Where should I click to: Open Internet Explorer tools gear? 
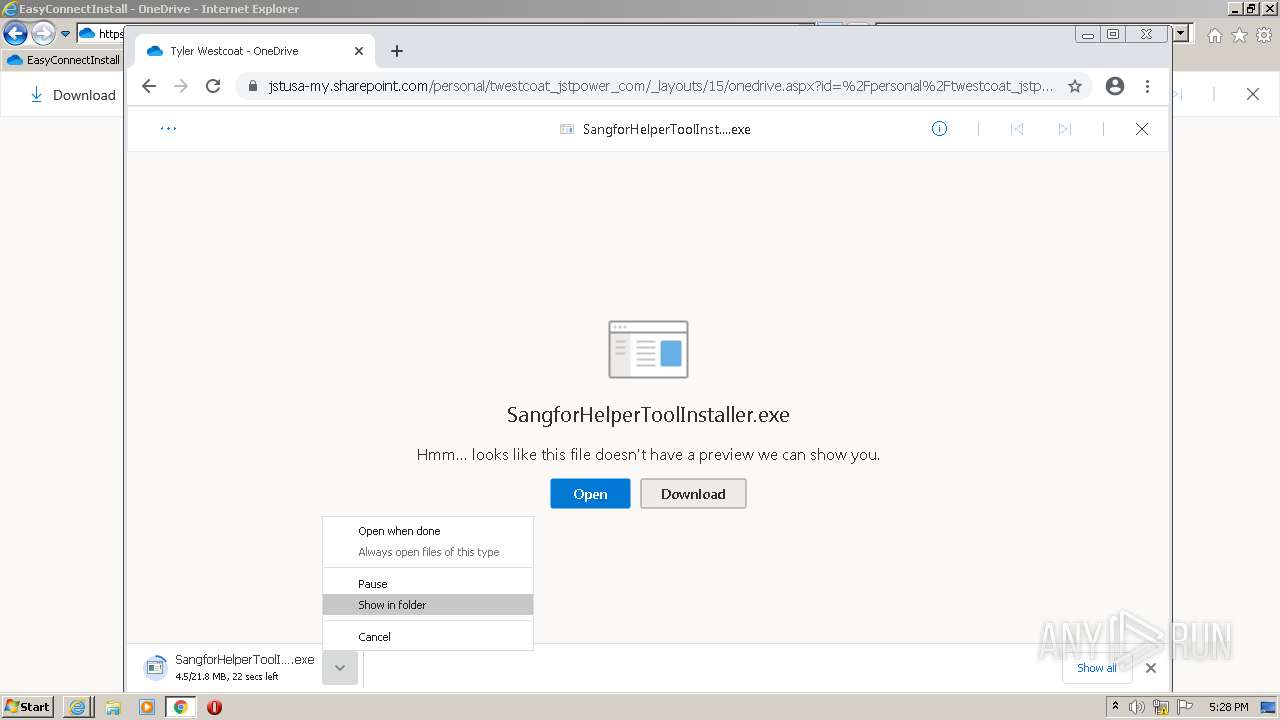coord(1264,36)
